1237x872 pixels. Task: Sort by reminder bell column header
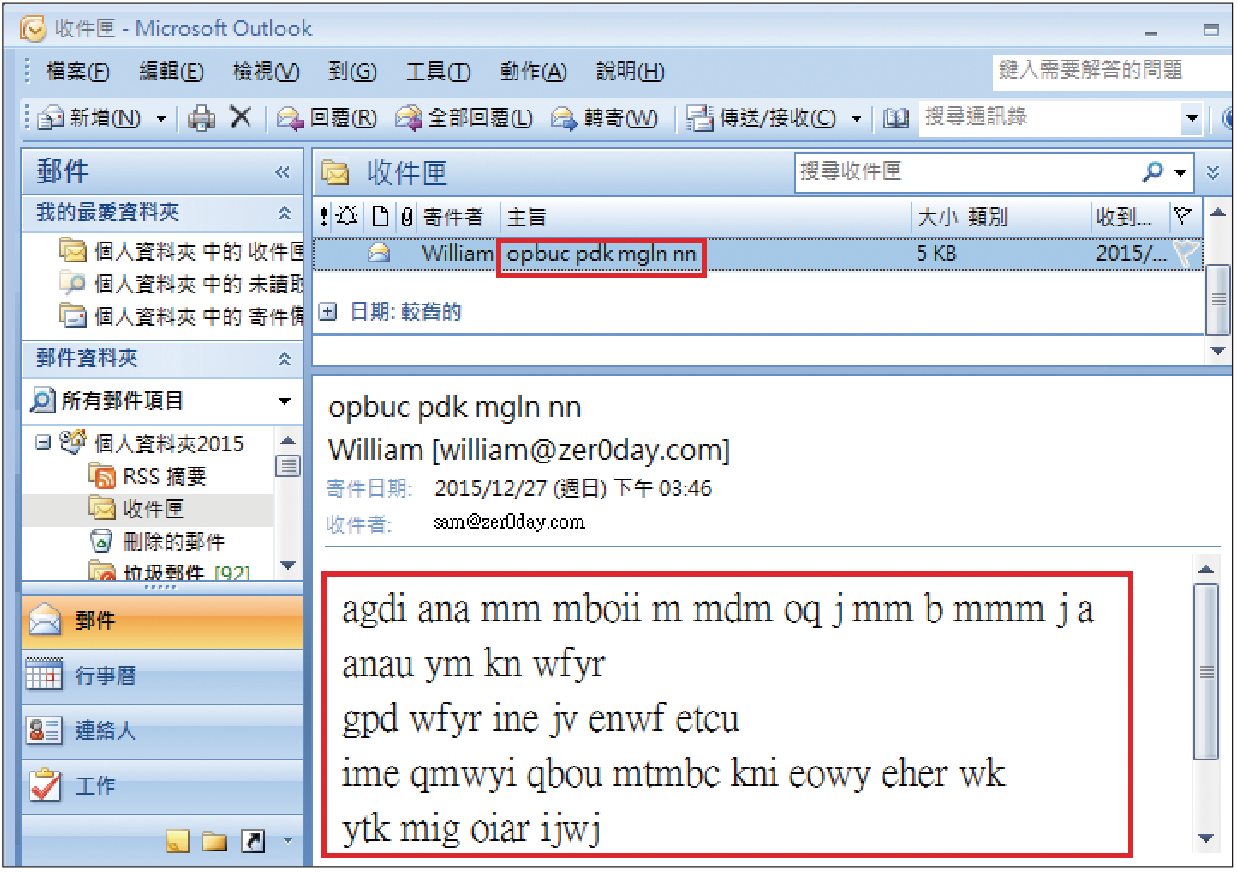[x=348, y=216]
